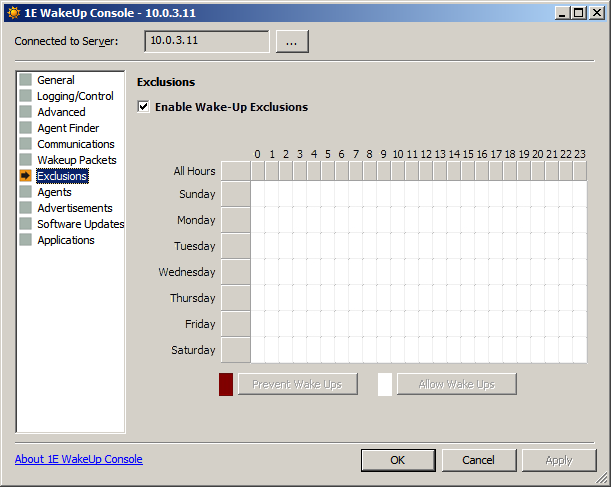
Task: Click the Applications square icon
Action: (26, 240)
